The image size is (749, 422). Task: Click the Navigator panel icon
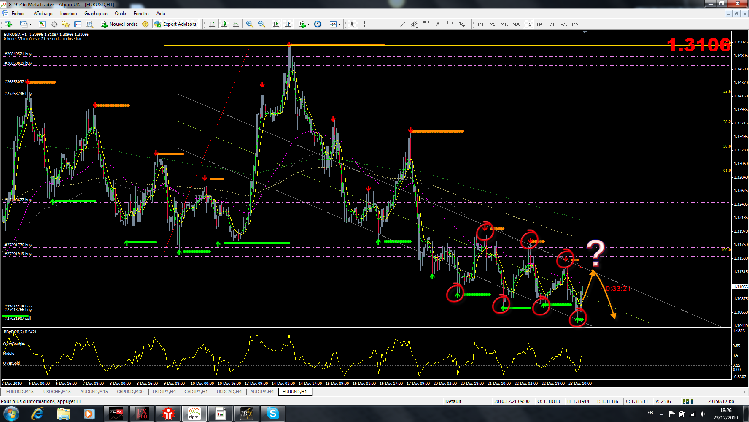click(66, 23)
